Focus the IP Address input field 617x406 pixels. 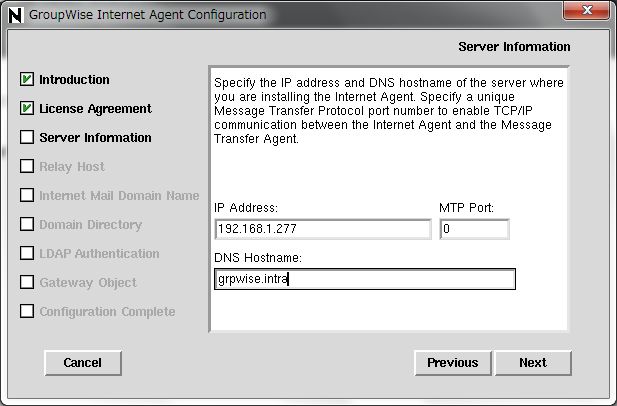tap(323, 229)
